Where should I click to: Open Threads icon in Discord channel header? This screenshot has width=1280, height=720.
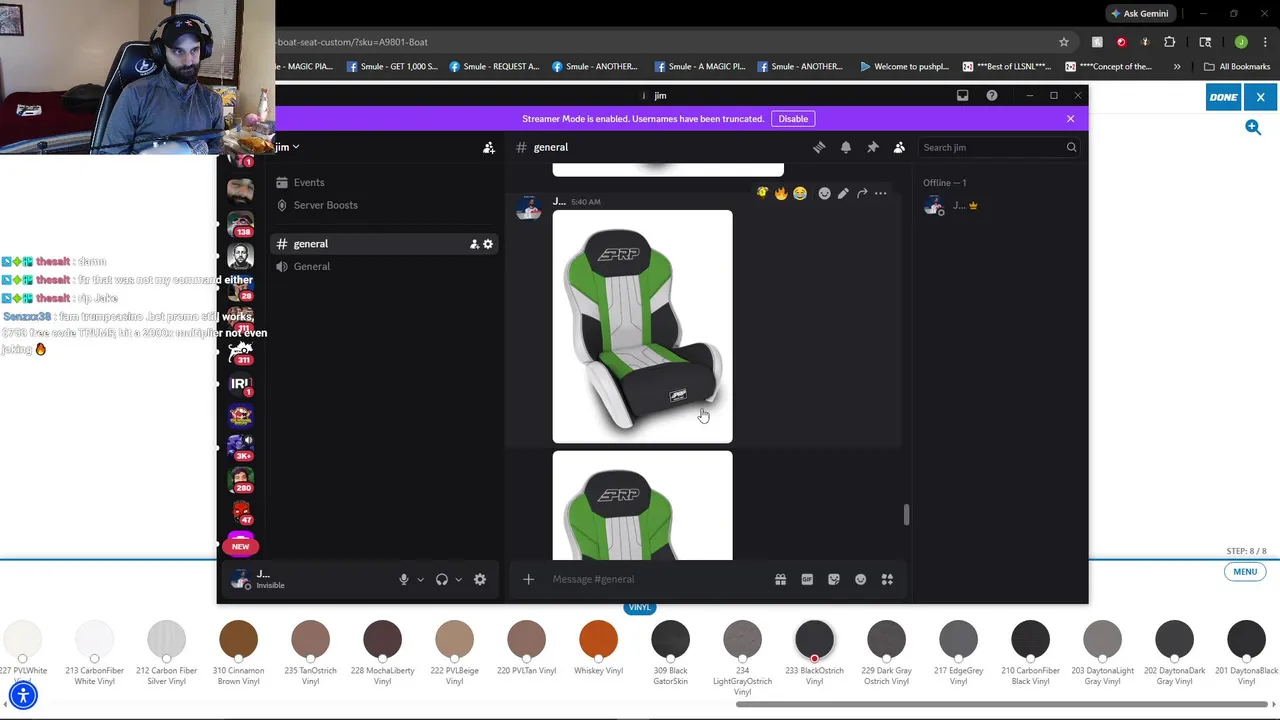pos(819,147)
